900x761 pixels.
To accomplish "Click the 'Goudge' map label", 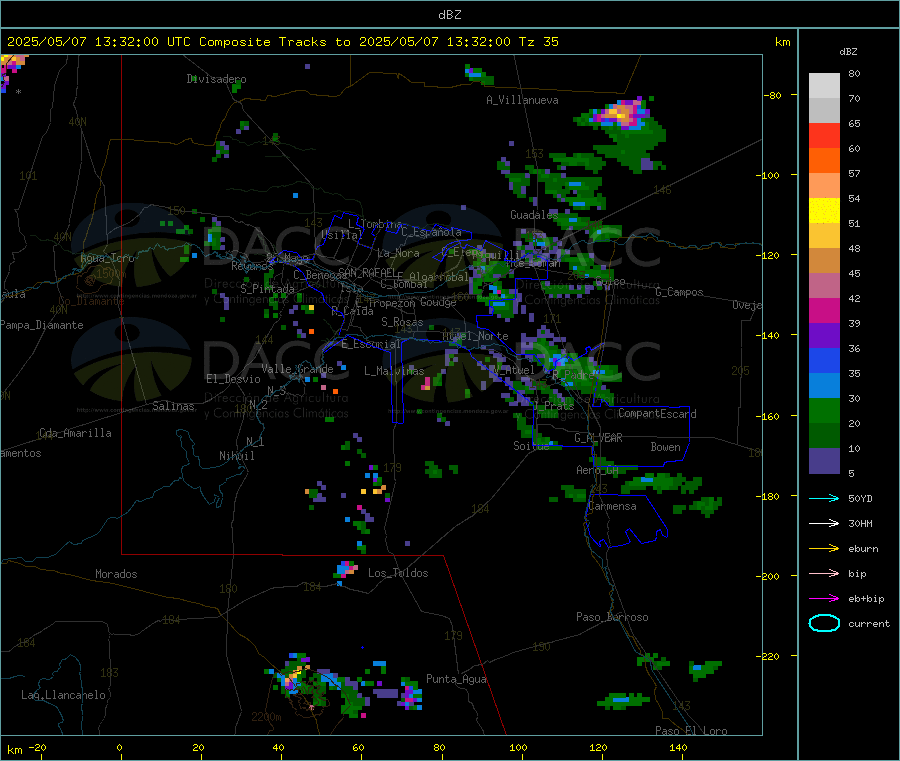I will [438, 302].
